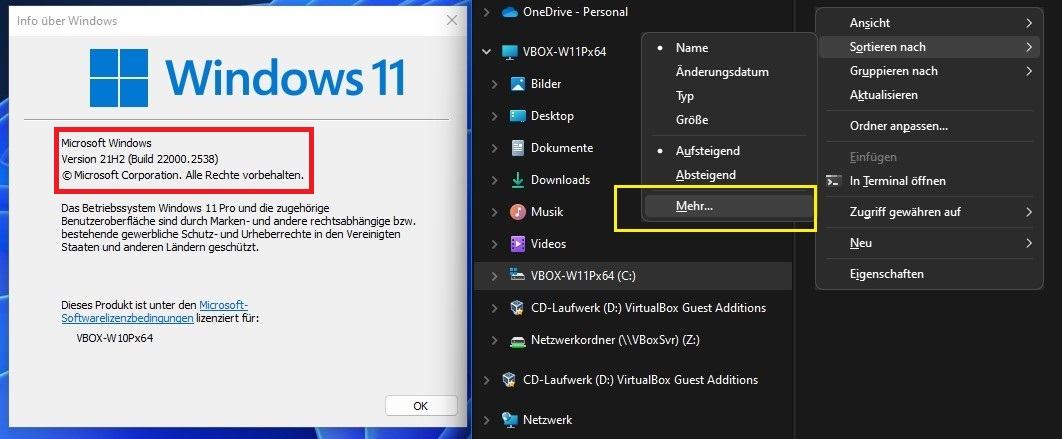Open the Sortieren nach submenu
The height and width of the screenshot is (439, 1062).
[929, 47]
